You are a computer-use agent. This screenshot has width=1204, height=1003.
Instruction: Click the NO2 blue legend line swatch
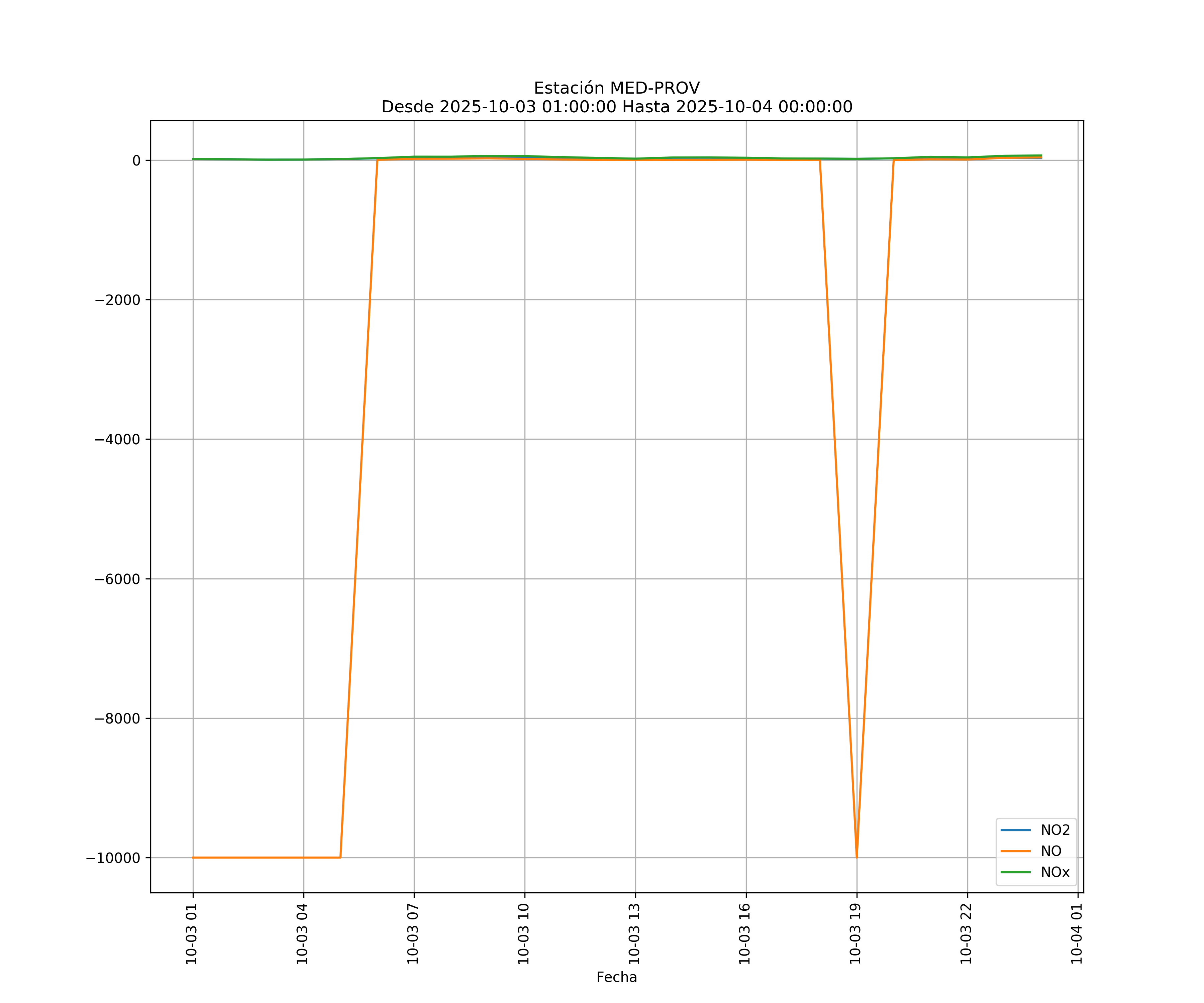pyautogui.click(x=1015, y=830)
